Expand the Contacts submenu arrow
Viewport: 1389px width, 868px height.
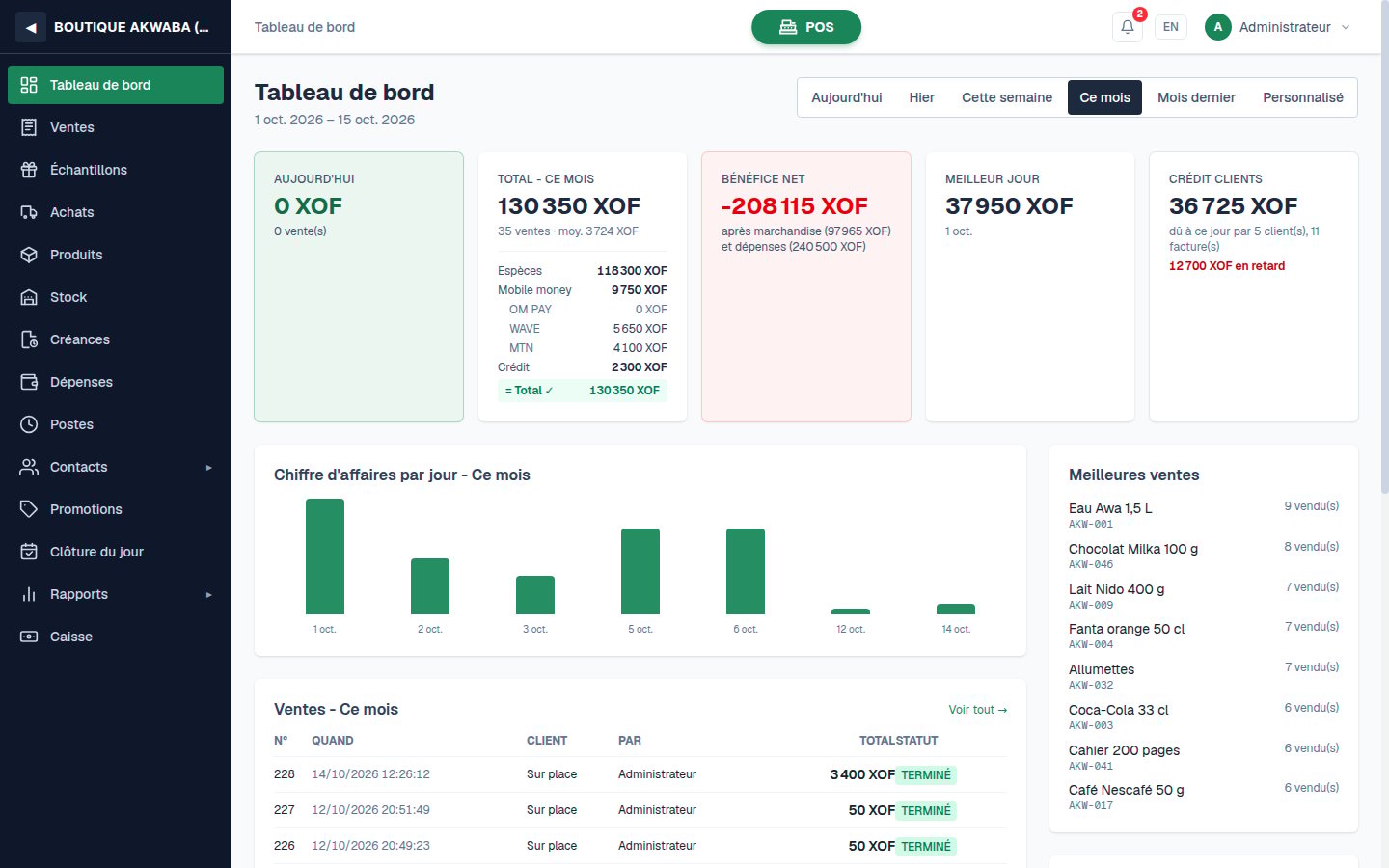click(208, 468)
